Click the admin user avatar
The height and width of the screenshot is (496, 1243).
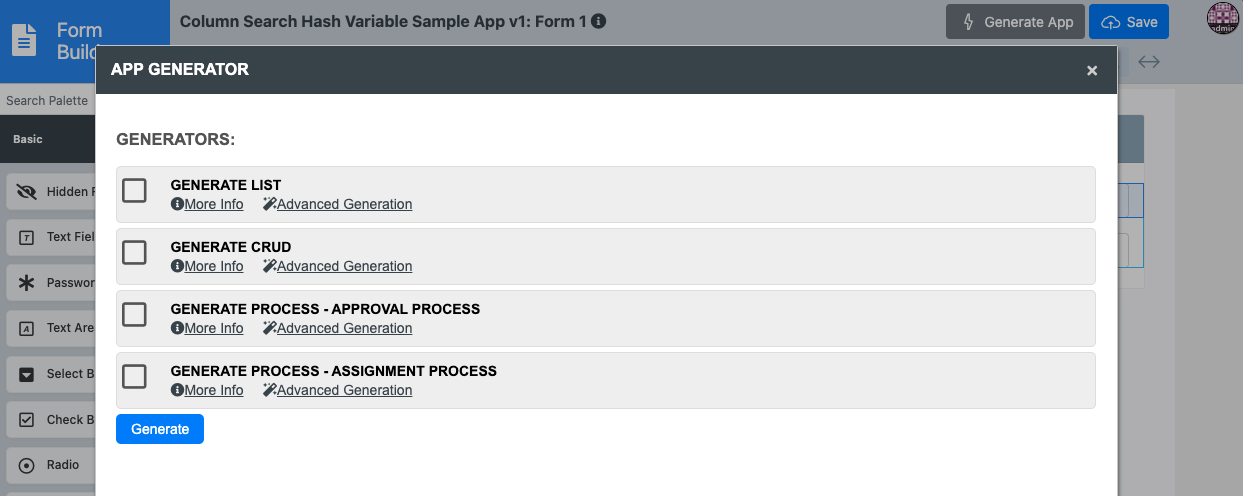1222,18
